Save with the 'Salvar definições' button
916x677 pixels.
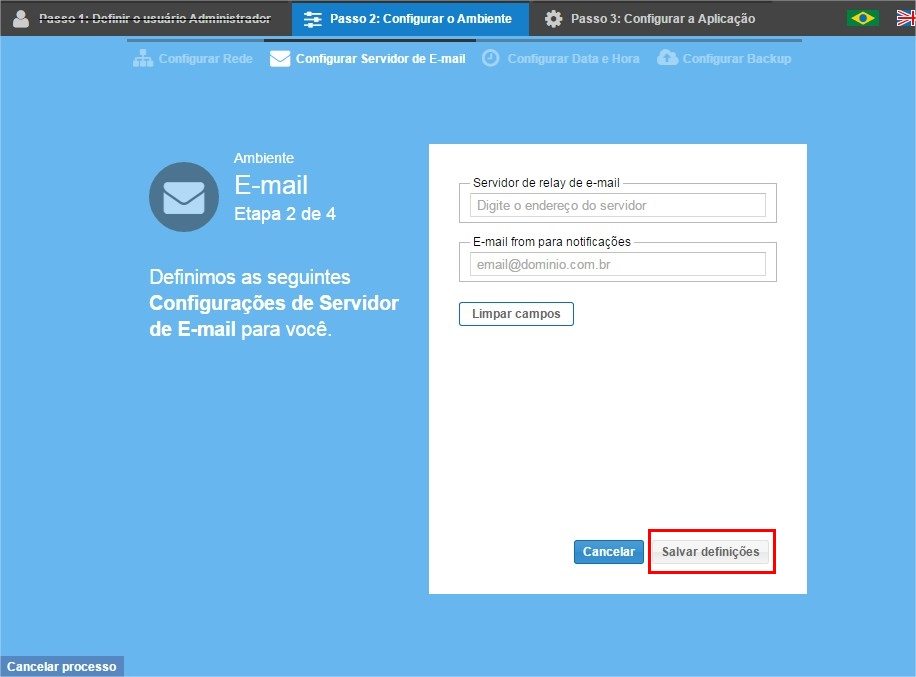click(x=710, y=552)
